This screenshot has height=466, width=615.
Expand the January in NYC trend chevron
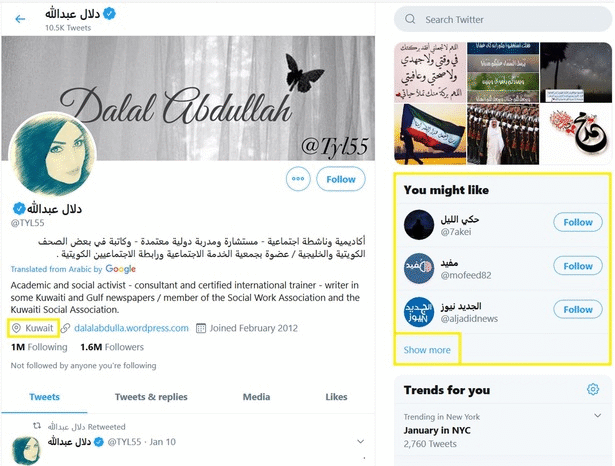point(597,415)
